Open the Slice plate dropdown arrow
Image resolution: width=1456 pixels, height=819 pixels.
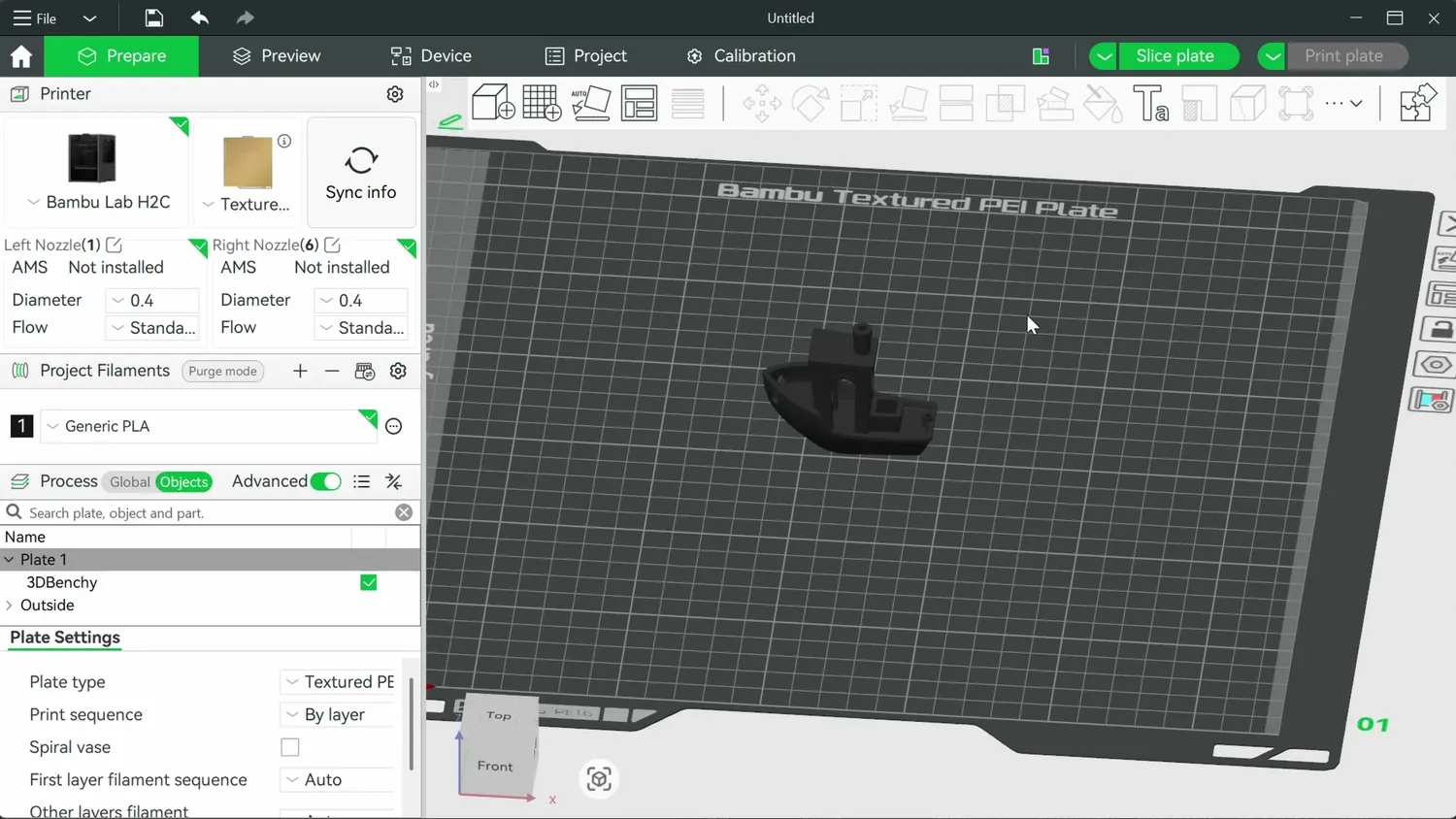[1104, 56]
